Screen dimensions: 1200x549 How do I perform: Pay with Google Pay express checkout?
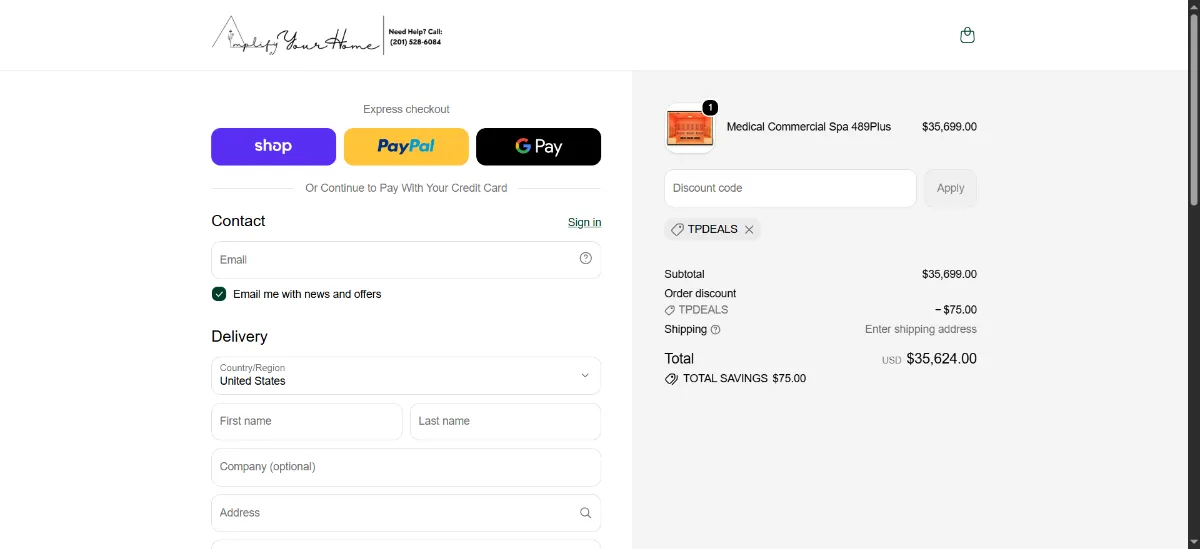[x=538, y=146]
